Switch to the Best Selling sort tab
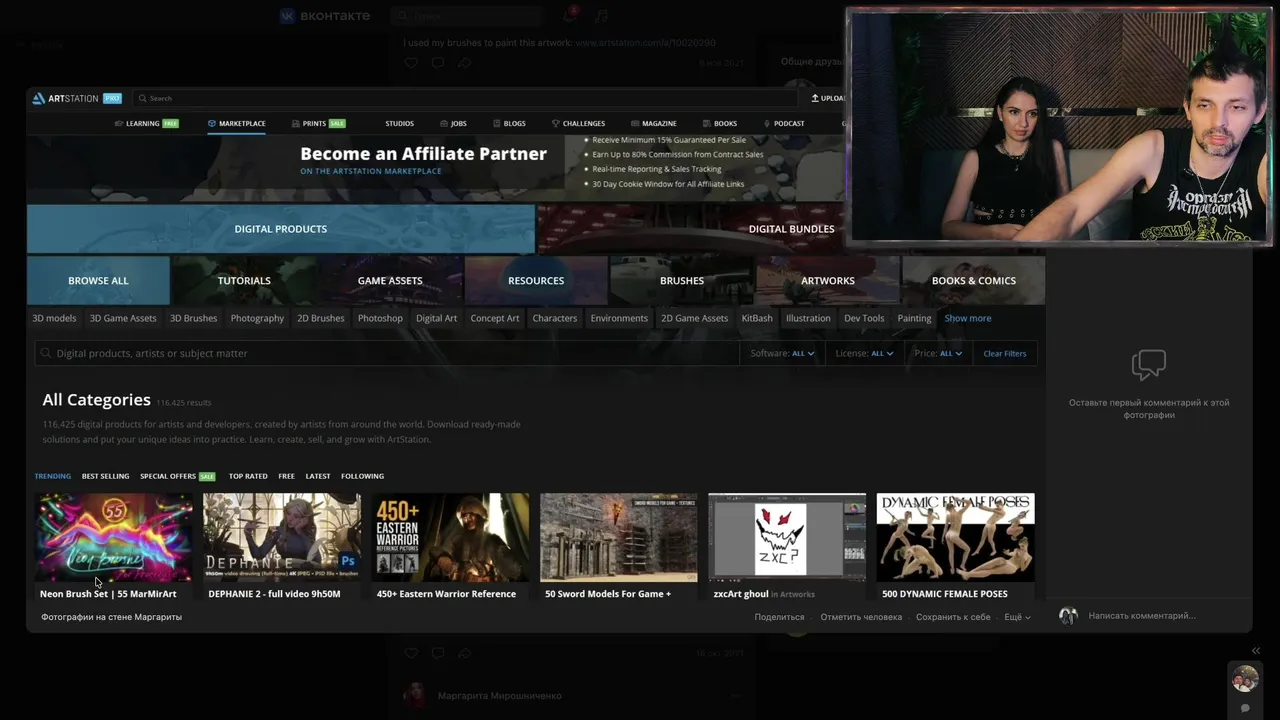The height and width of the screenshot is (720, 1280). point(105,476)
